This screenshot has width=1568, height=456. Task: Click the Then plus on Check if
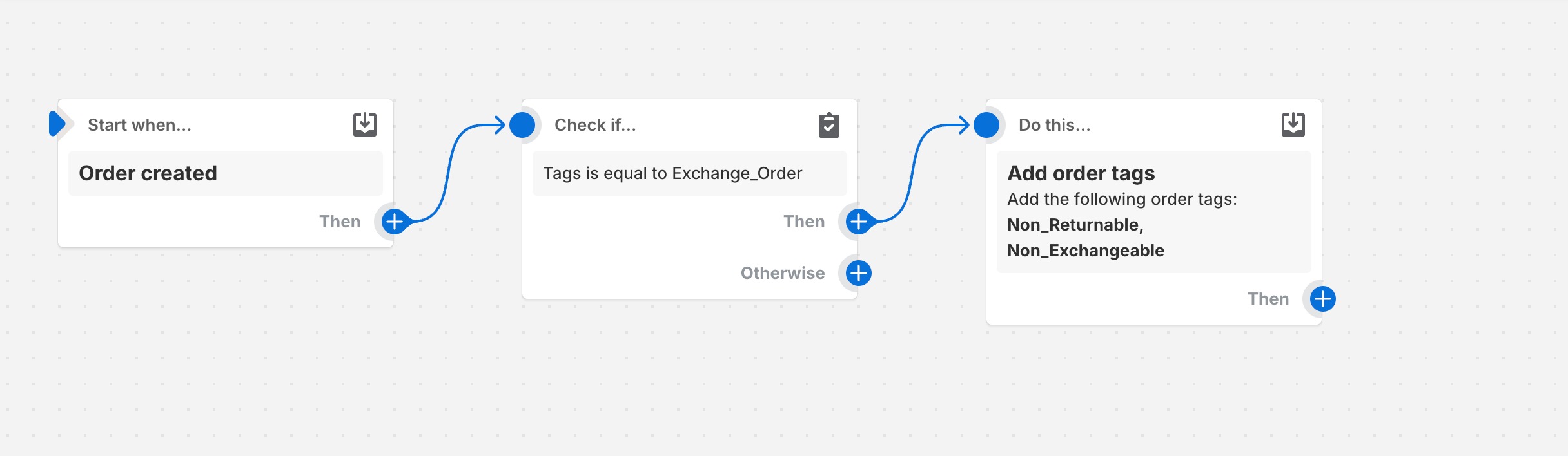859,222
